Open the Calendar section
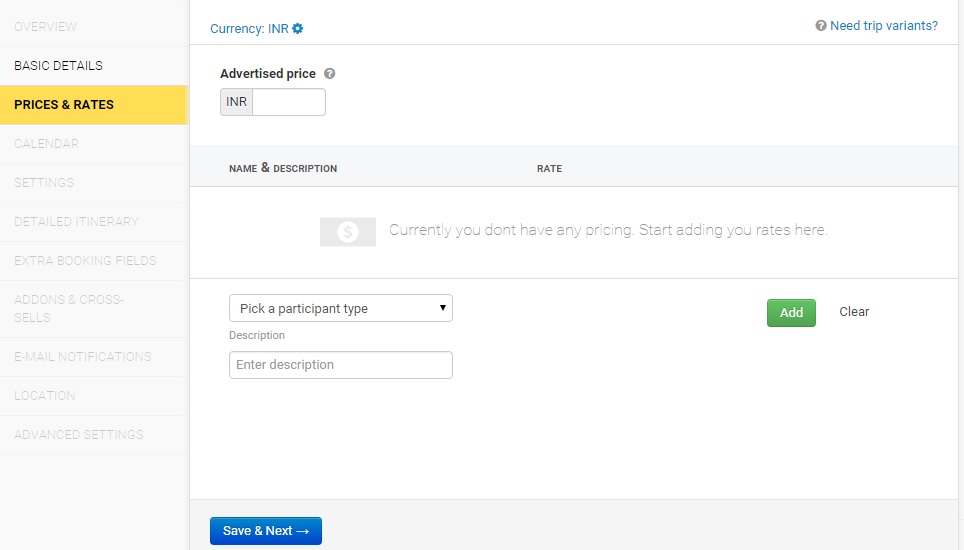The height and width of the screenshot is (550, 964). tap(46, 144)
